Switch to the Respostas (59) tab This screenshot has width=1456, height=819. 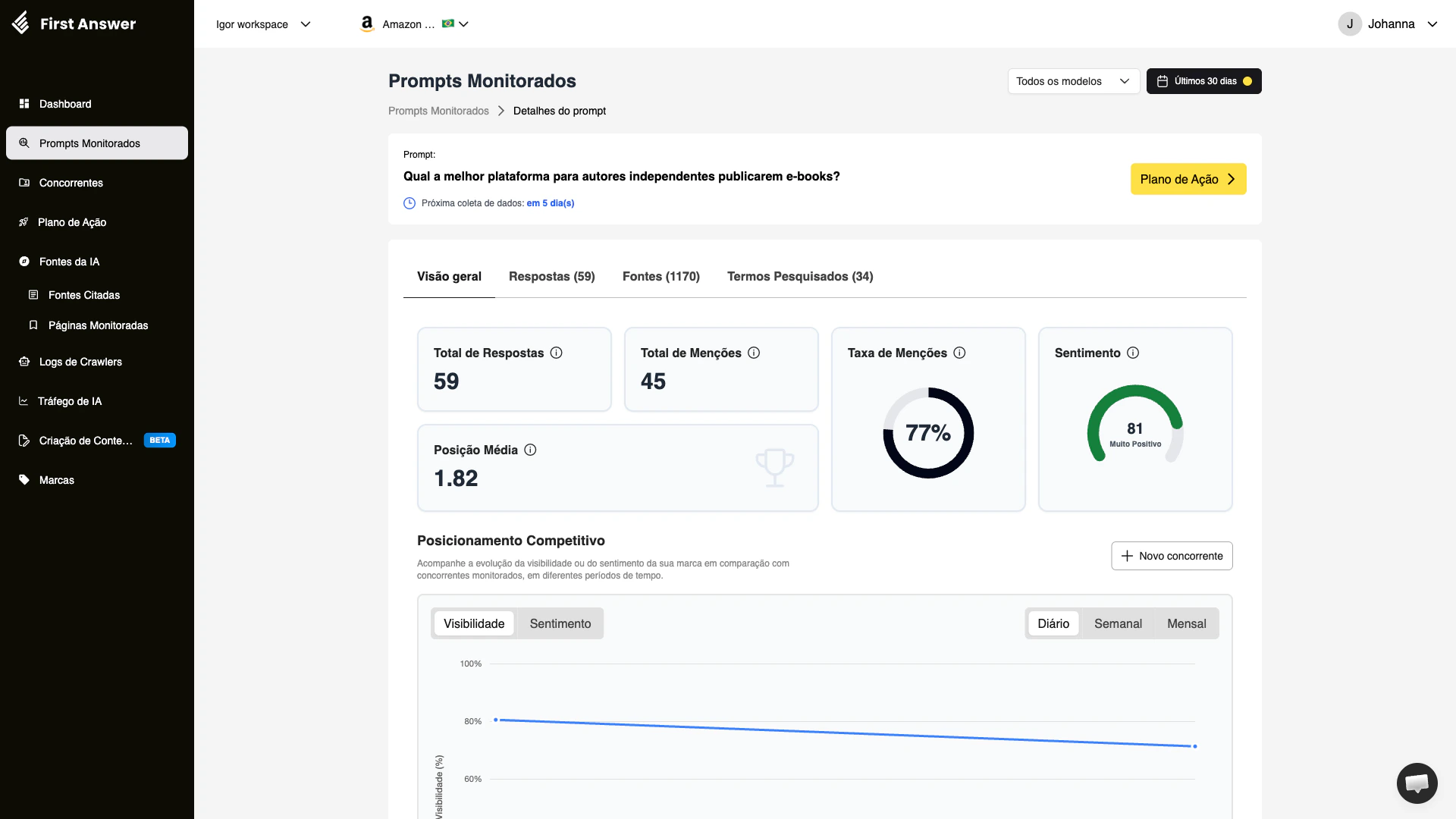[x=551, y=277]
